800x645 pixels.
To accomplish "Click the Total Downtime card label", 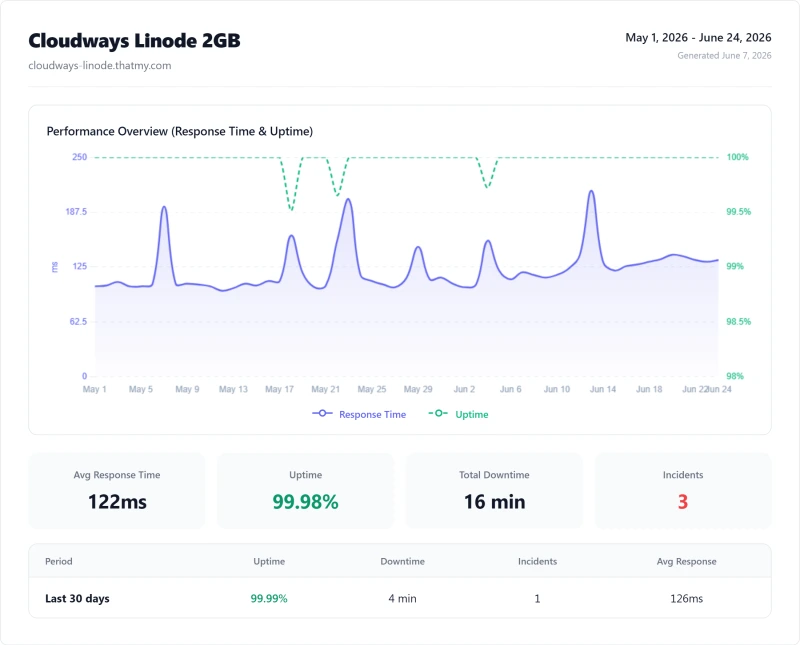I will (494, 475).
